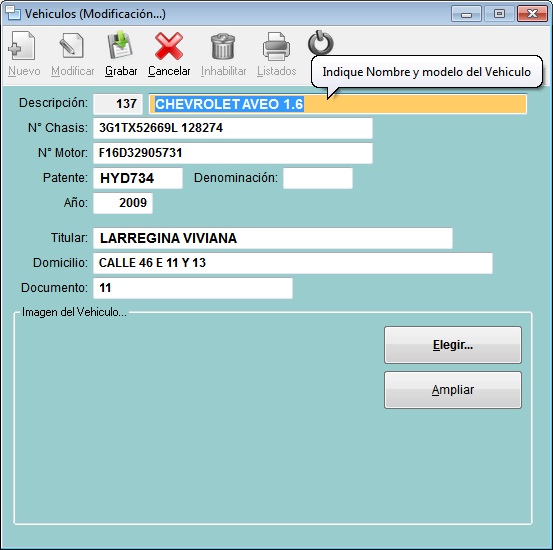553x550 pixels.
Task: Click the N° Chasis input field
Action: (x=233, y=128)
